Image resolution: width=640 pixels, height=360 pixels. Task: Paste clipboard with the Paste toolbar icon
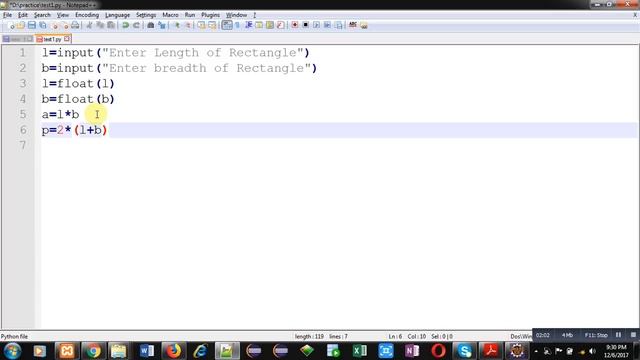(x=111, y=25)
